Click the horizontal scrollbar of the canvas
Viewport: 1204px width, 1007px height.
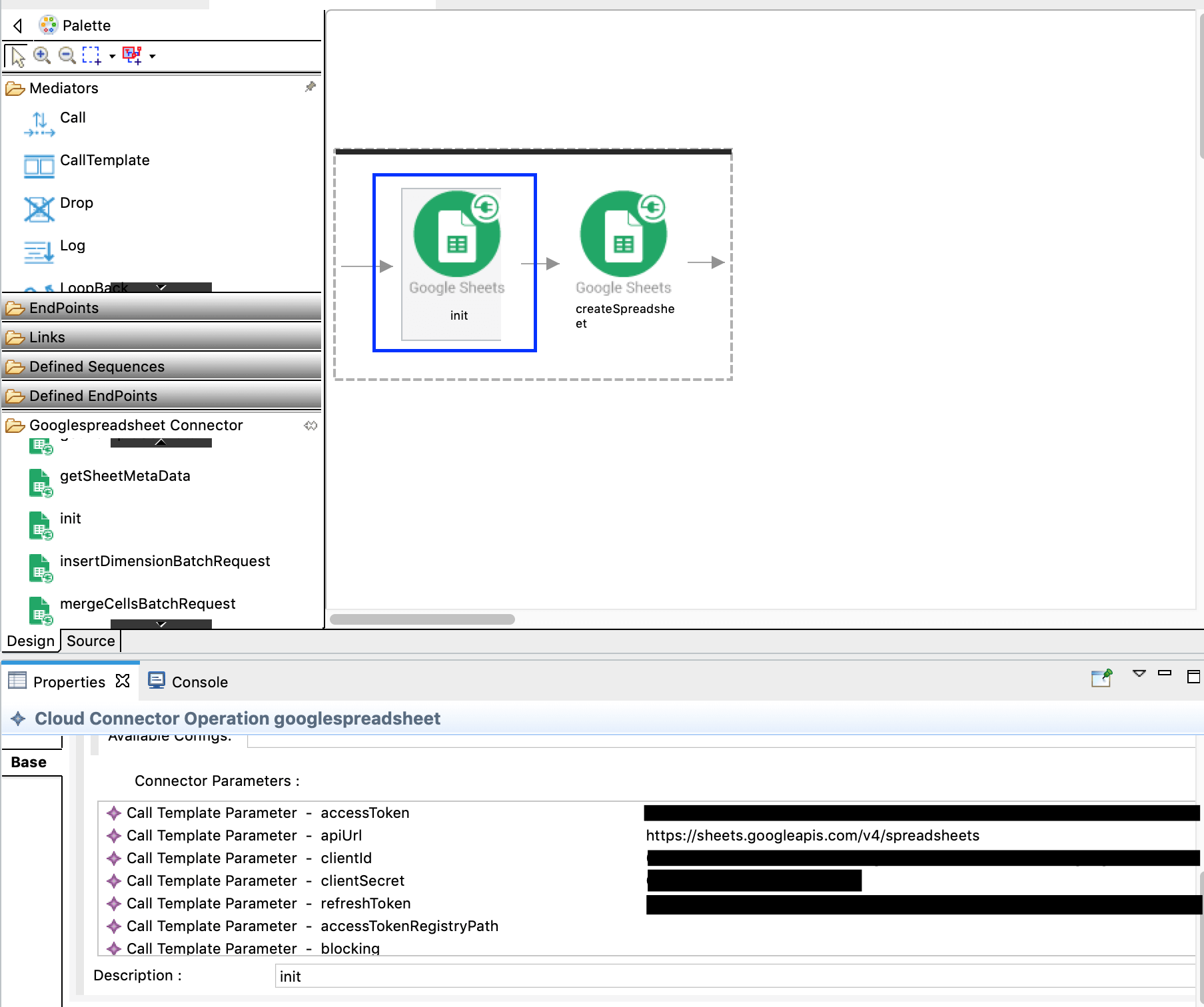point(422,619)
